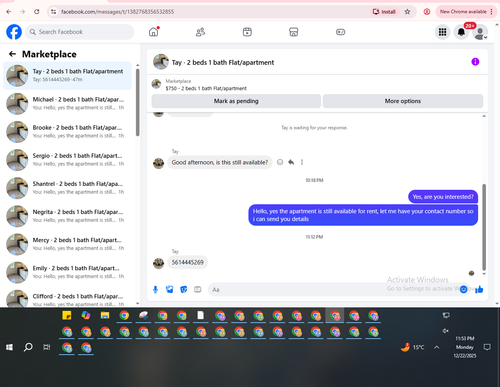Image resolution: width=500 pixels, height=387 pixels.
Task: Click Tay's avatar beside 5614445269 message
Action: coord(158,263)
